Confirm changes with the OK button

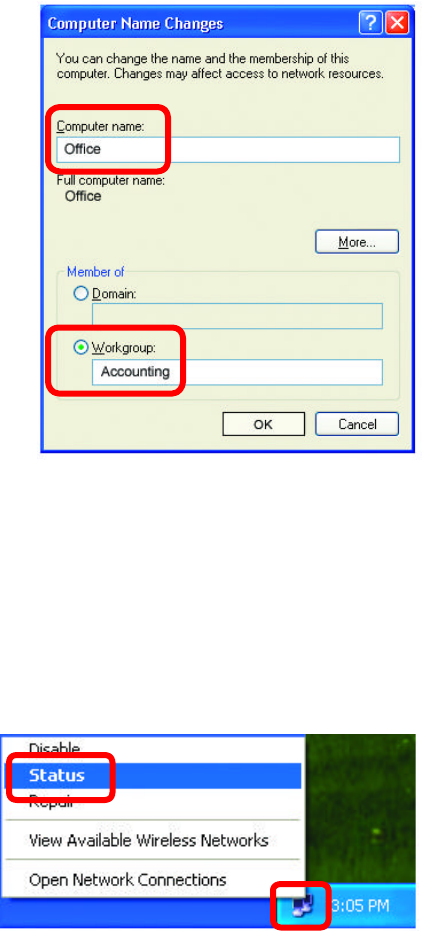click(x=263, y=425)
